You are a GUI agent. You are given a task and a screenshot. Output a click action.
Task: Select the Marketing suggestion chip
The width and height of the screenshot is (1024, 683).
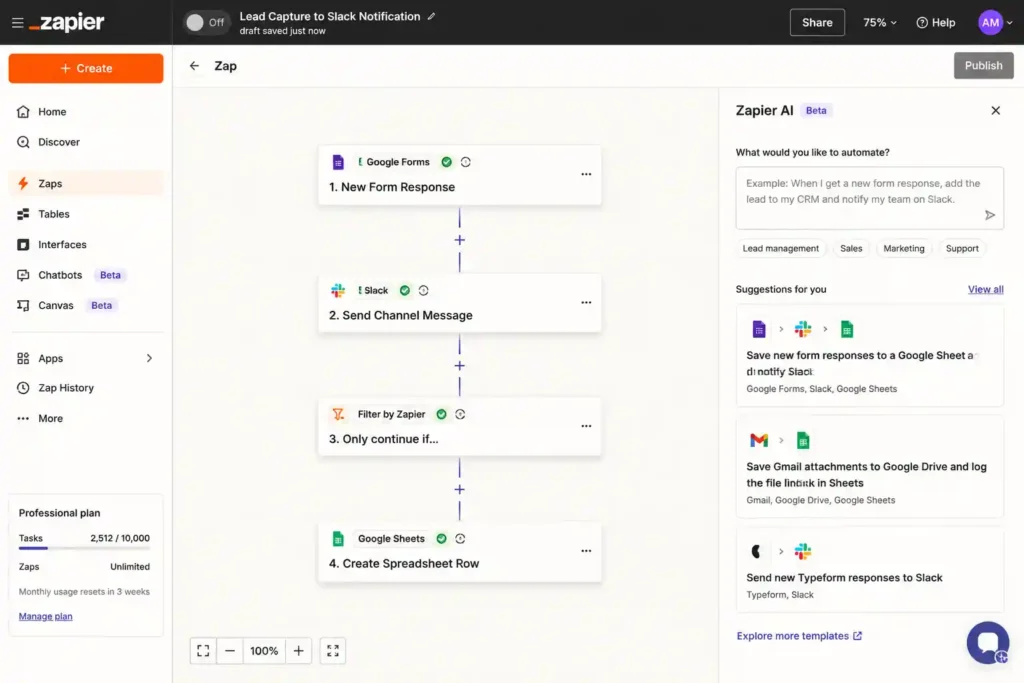(x=903, y=248)
